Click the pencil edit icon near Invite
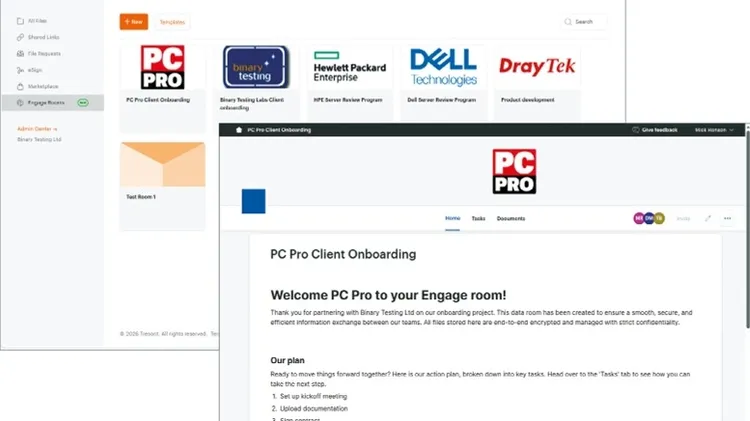 click(707, 218)
